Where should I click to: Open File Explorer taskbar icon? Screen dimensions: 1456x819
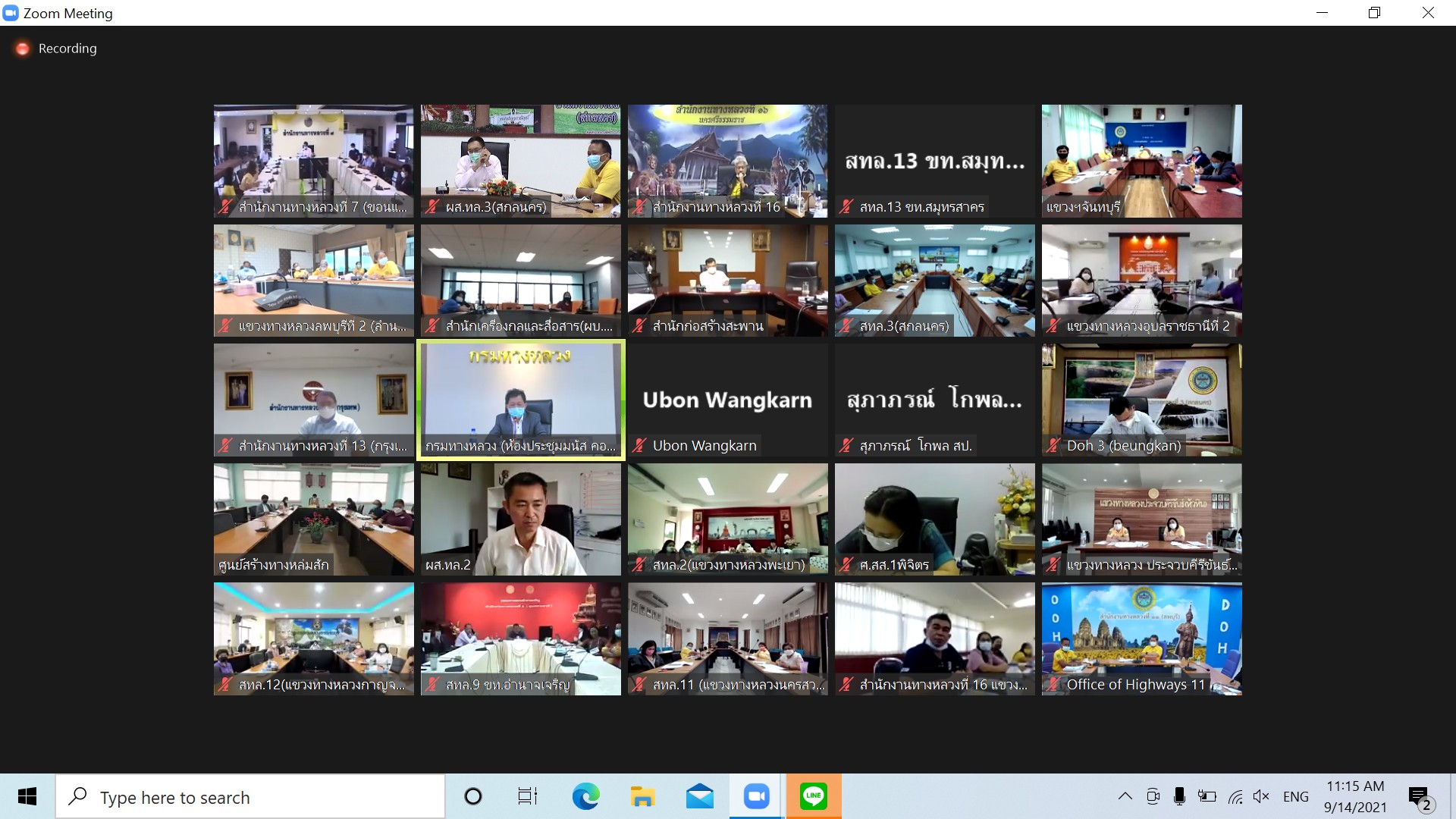tap(642, 796)
